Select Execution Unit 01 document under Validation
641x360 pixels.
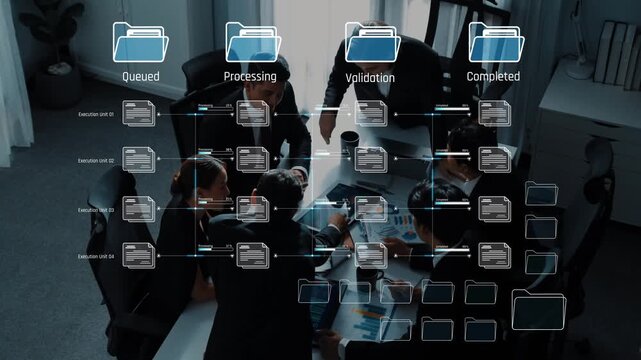pos(371,113)
